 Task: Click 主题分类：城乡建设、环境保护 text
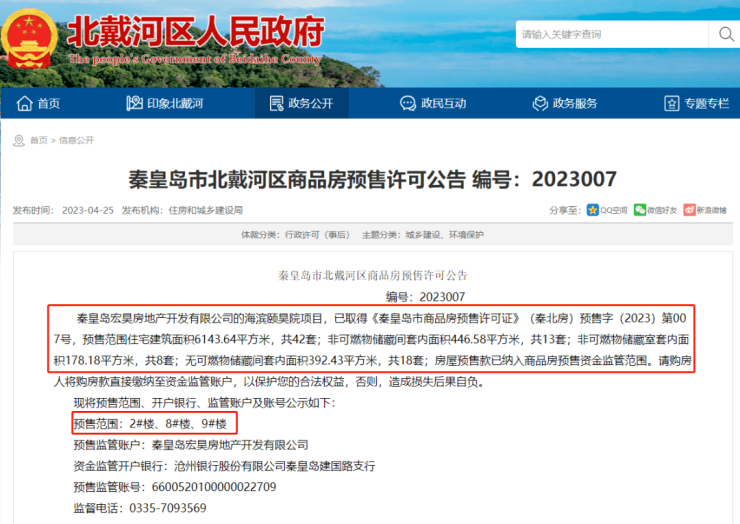click(423, 235)
